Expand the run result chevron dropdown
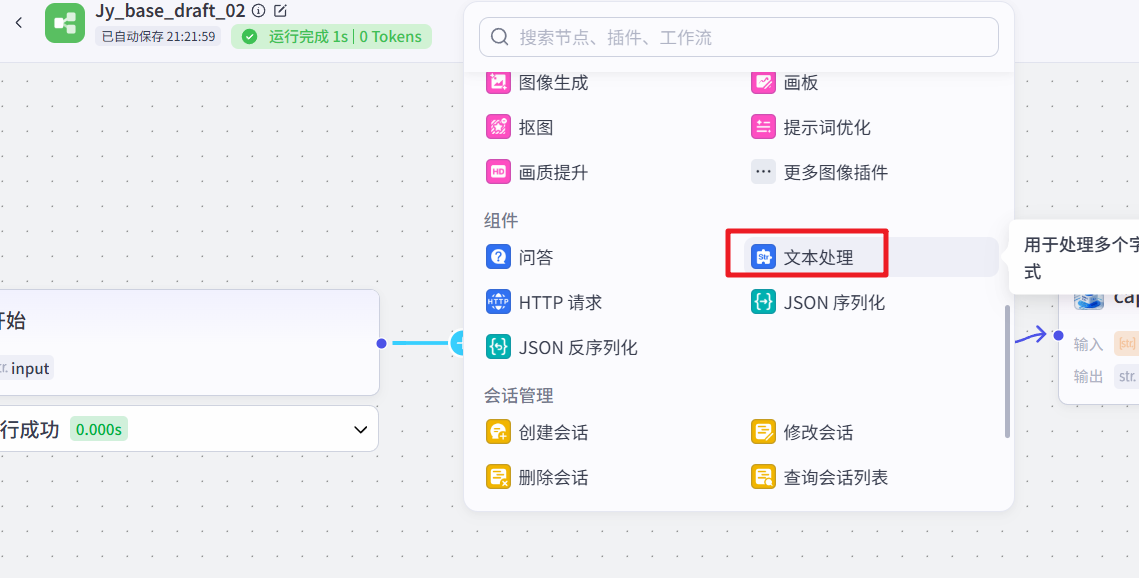 click(x=361, y=430)
